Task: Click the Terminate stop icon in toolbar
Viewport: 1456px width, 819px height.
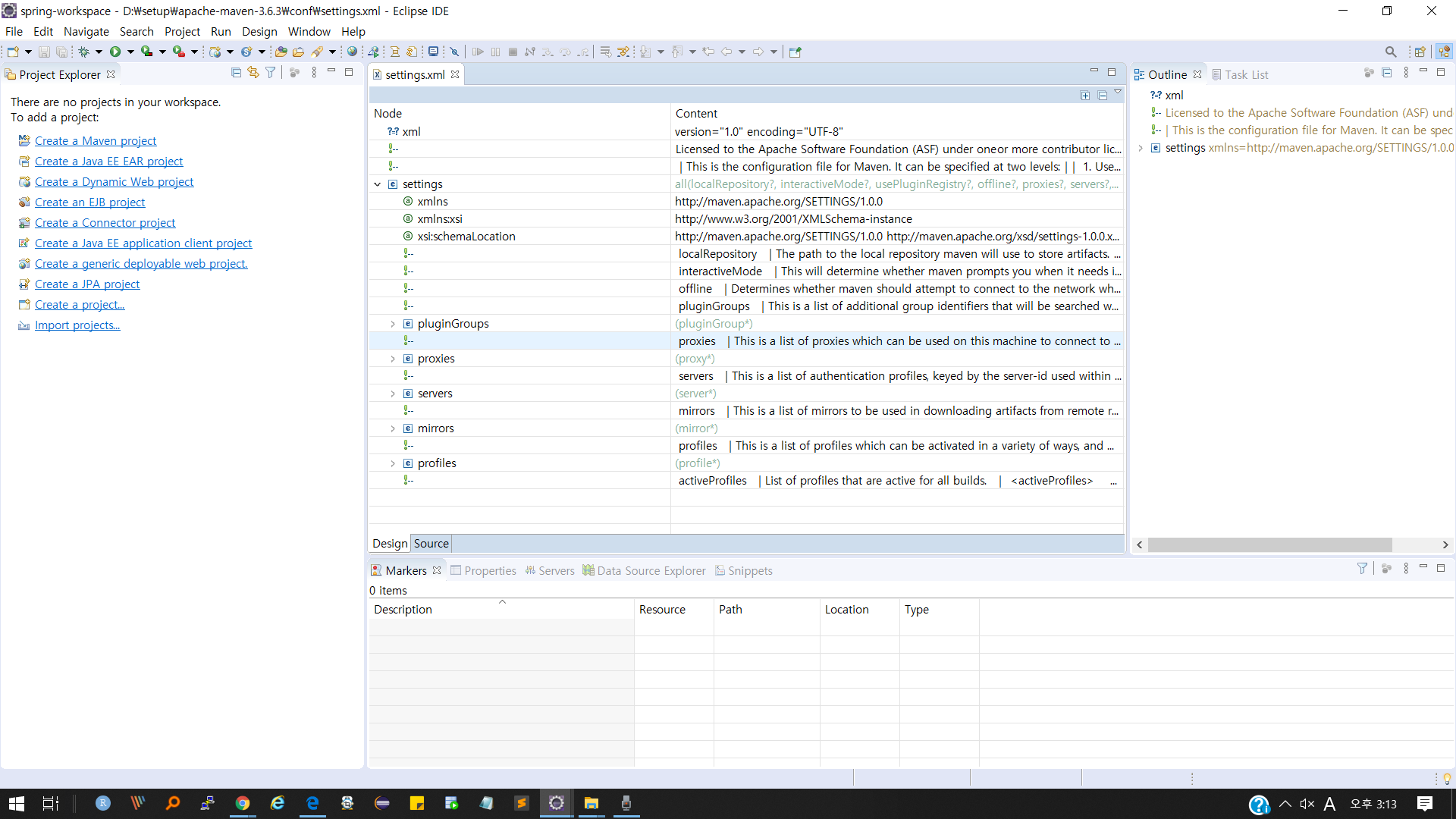Action: coord(513,52)
